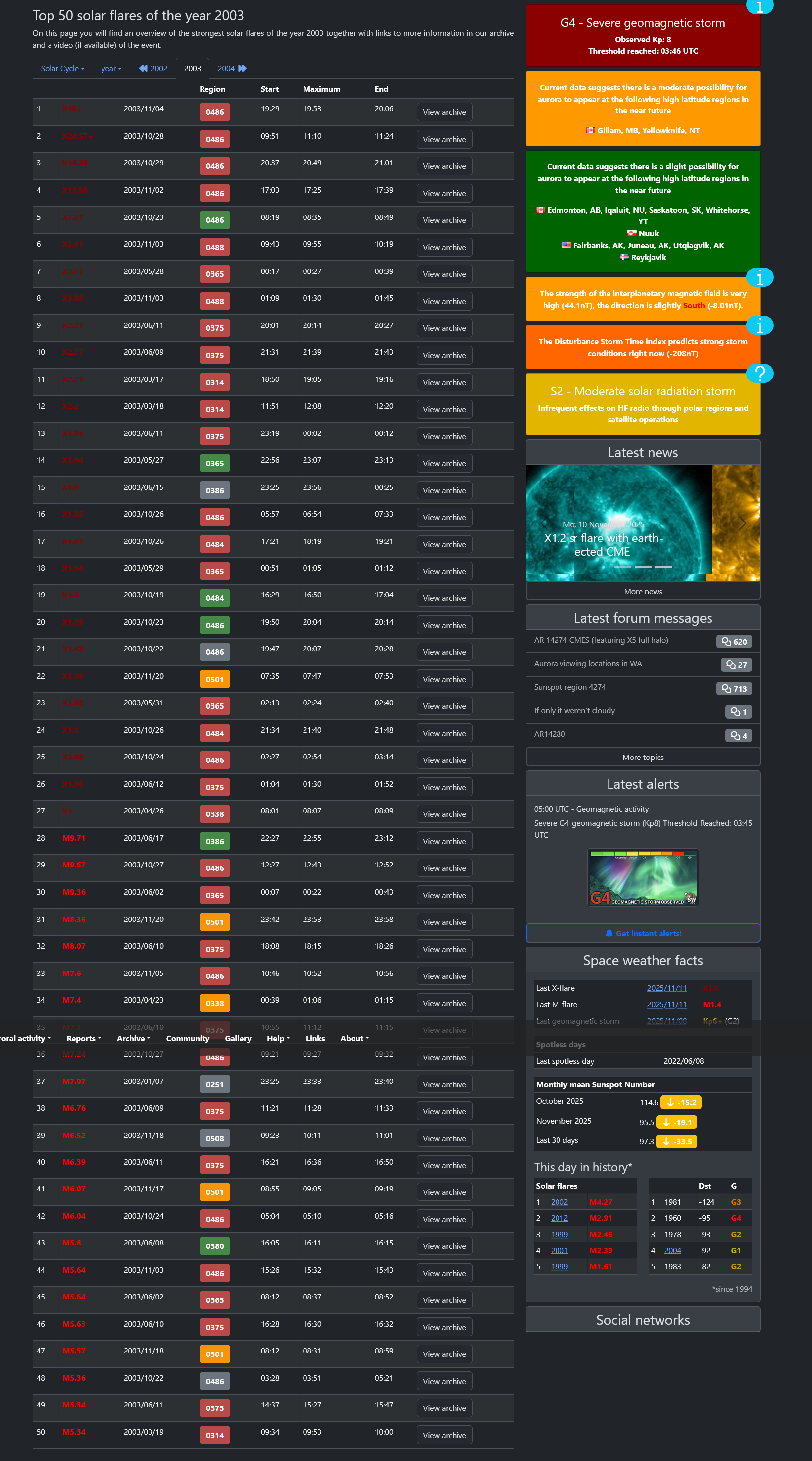Click View archive for the 2003/03/19 M5.34 flare
The width and height of the screenshot is (812, 1461).
444,1435
